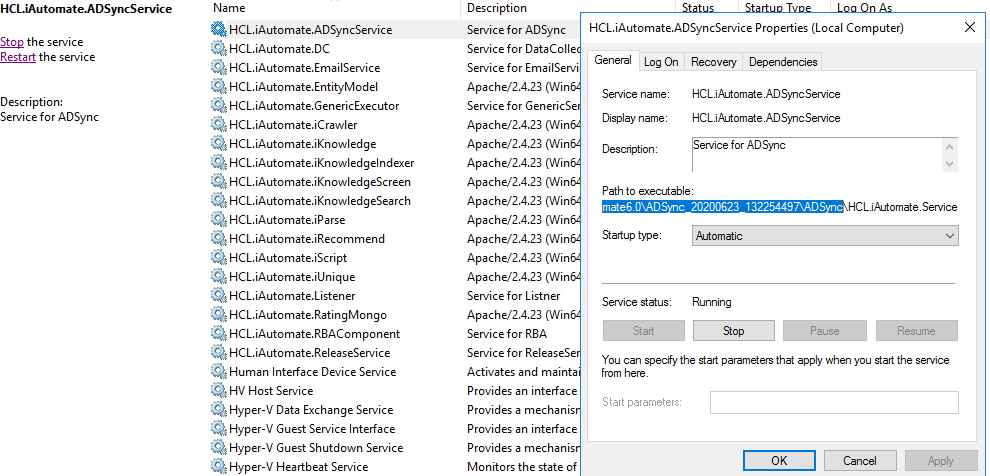Click the Stop the service link

(12, 42)
